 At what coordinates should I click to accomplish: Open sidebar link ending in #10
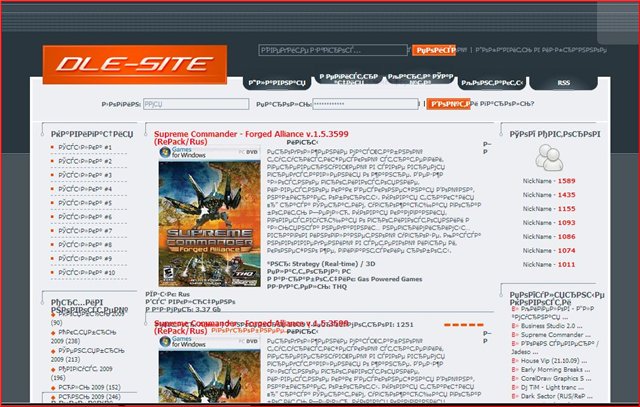(x=87, y=272)
